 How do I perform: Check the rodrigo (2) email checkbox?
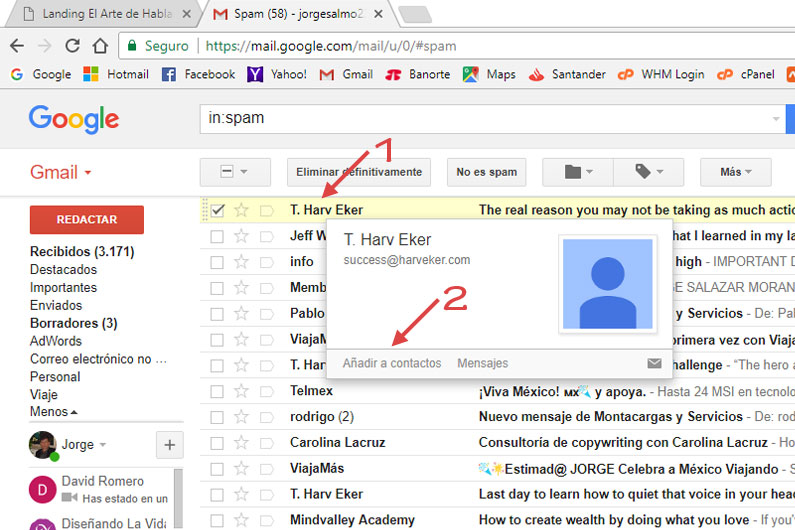click(217, 417)
